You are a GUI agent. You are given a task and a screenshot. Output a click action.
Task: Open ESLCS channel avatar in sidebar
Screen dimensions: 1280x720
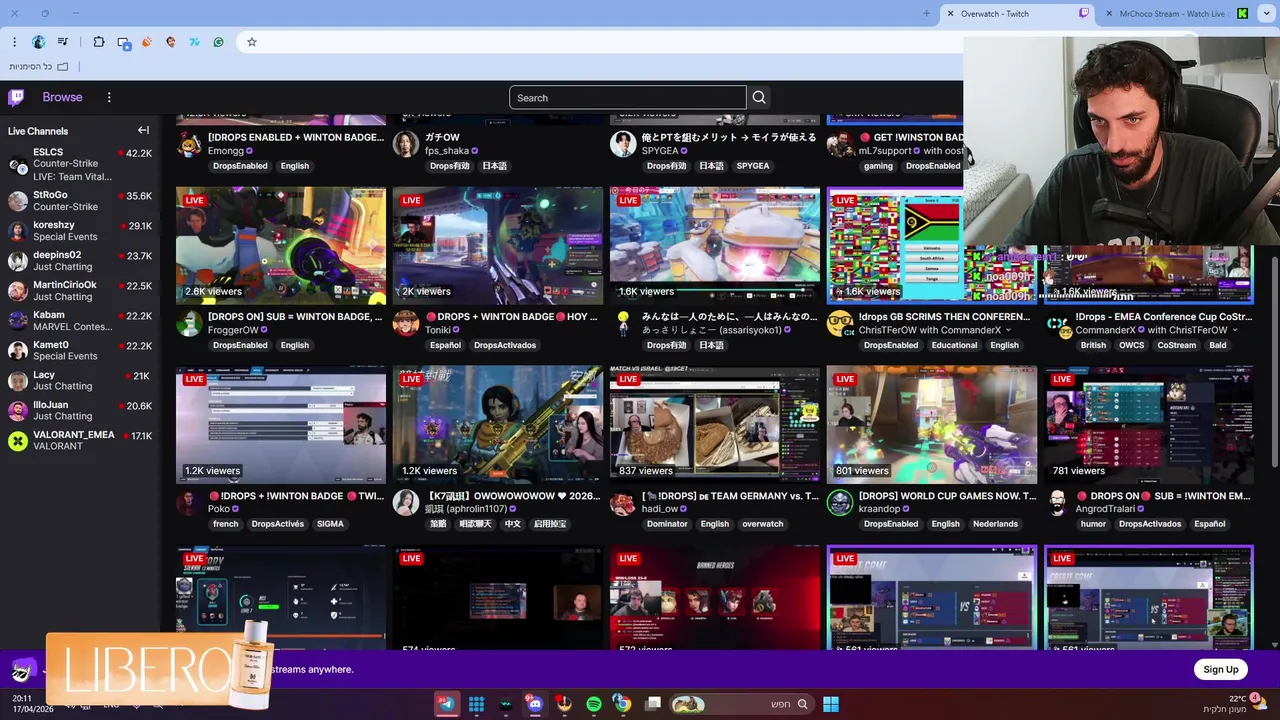pos(18,165)
